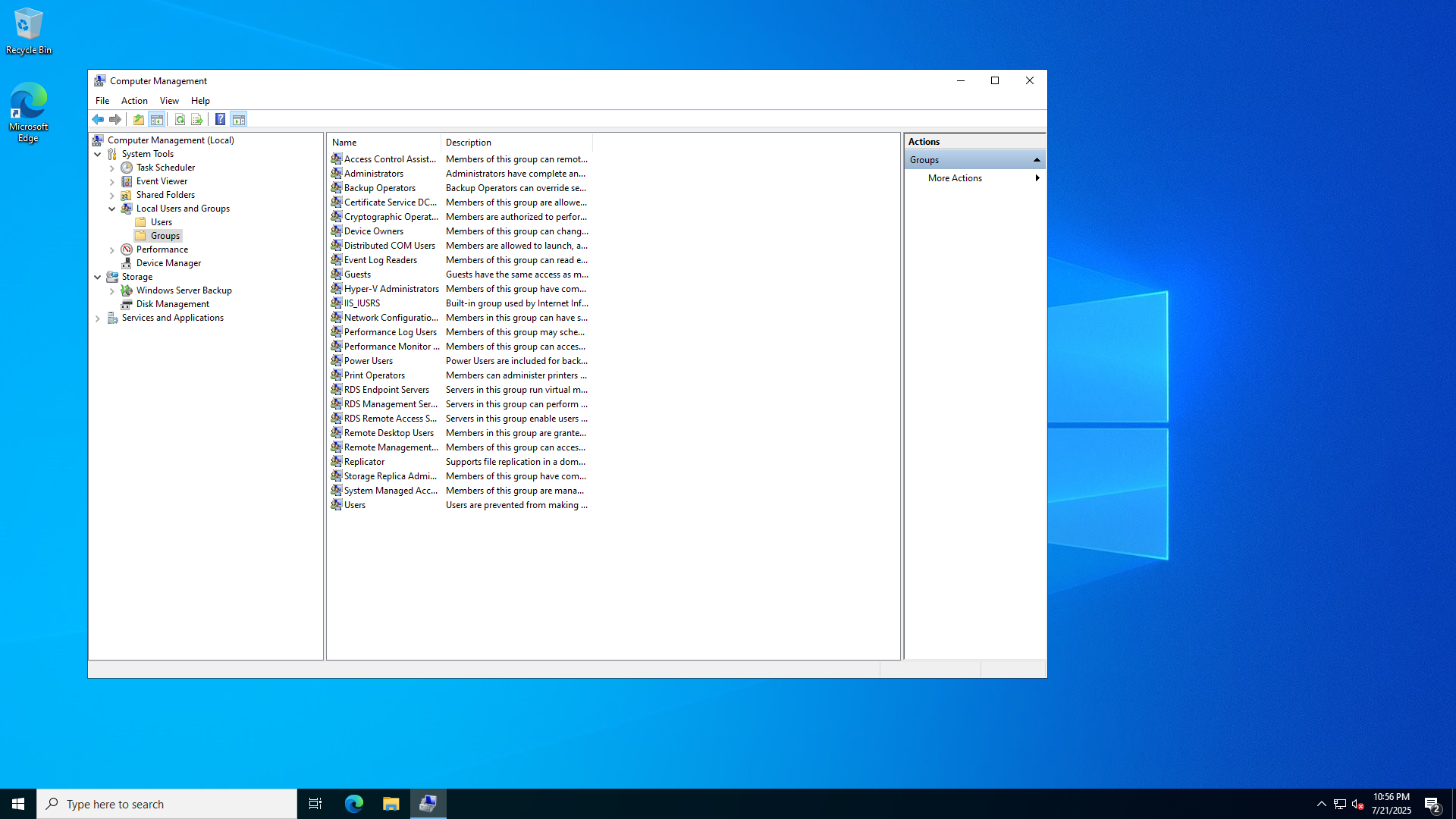Click the Back arrow toolbar icon

(98, 119)
